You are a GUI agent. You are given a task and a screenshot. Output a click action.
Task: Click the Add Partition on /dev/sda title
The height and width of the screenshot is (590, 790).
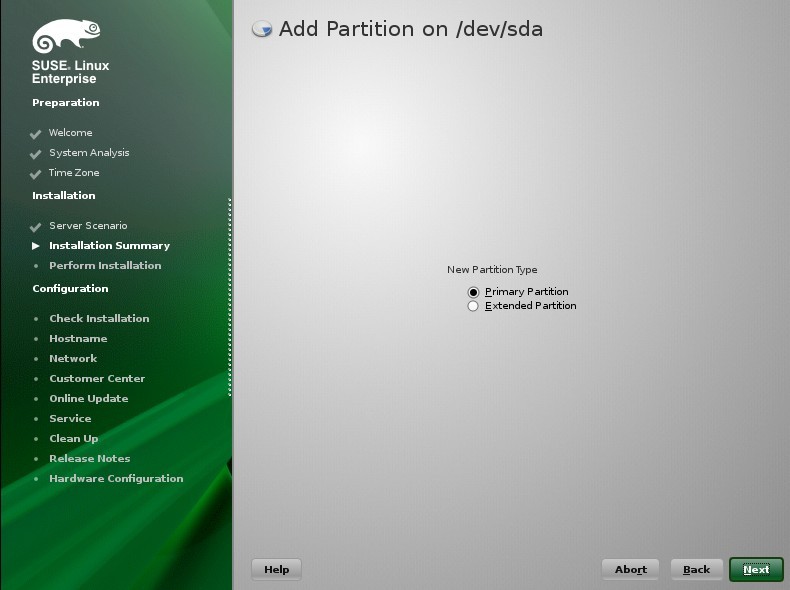[411, 29]
